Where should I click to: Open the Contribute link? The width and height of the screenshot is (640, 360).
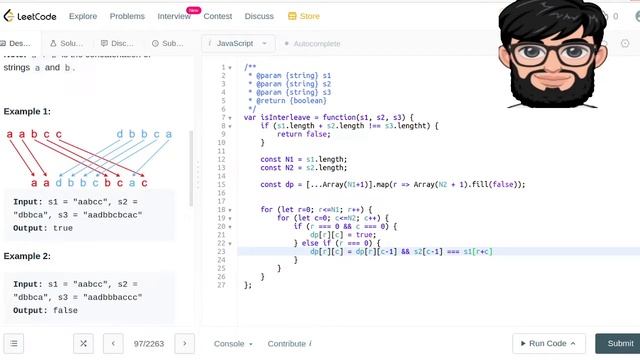289,344
